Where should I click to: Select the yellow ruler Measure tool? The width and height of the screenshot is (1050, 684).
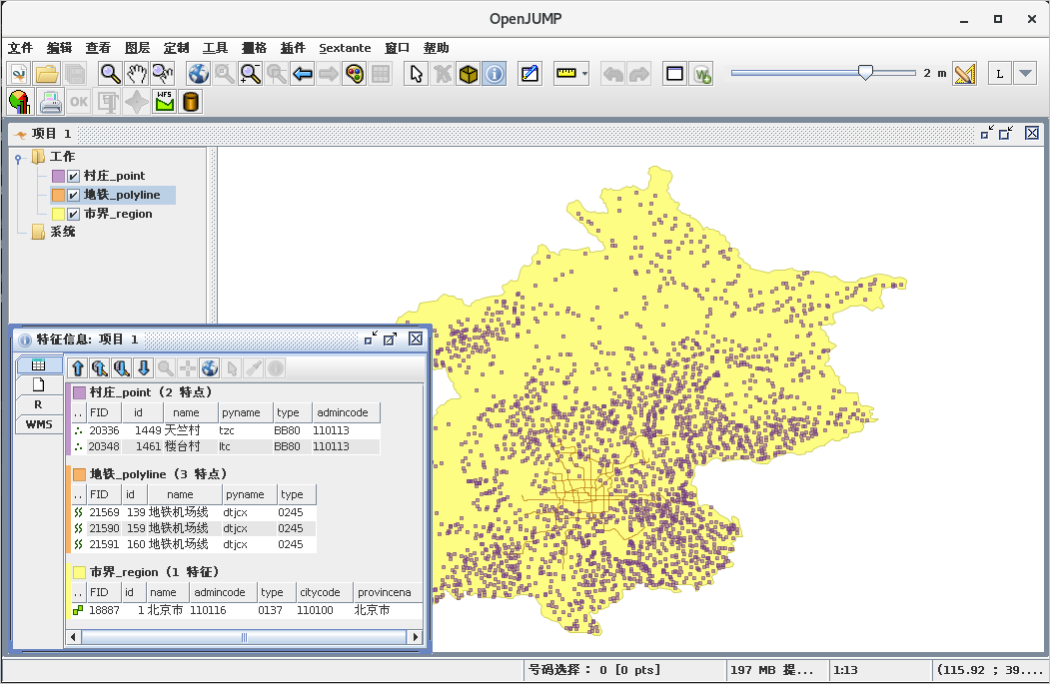point(567,74)
